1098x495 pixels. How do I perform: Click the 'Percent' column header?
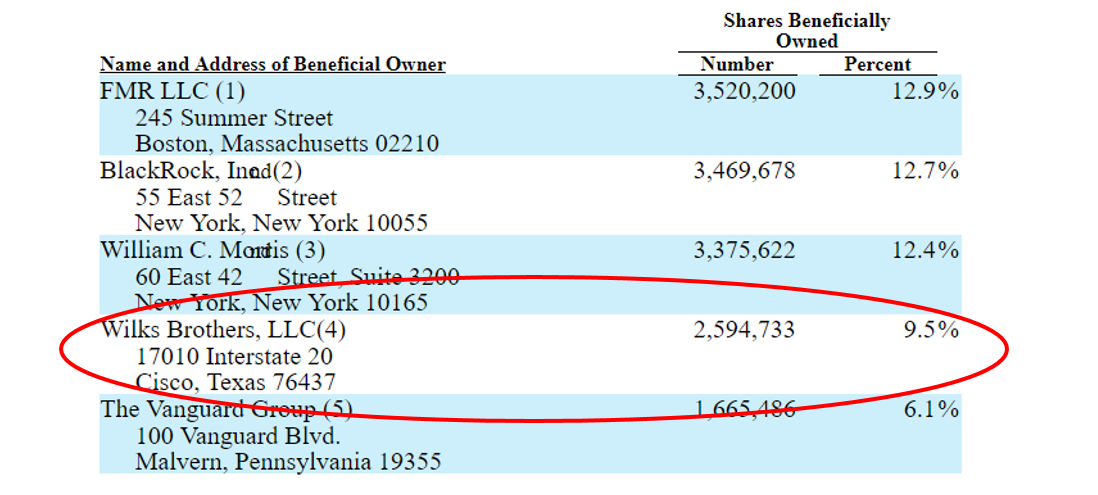[x=877, y=64]
